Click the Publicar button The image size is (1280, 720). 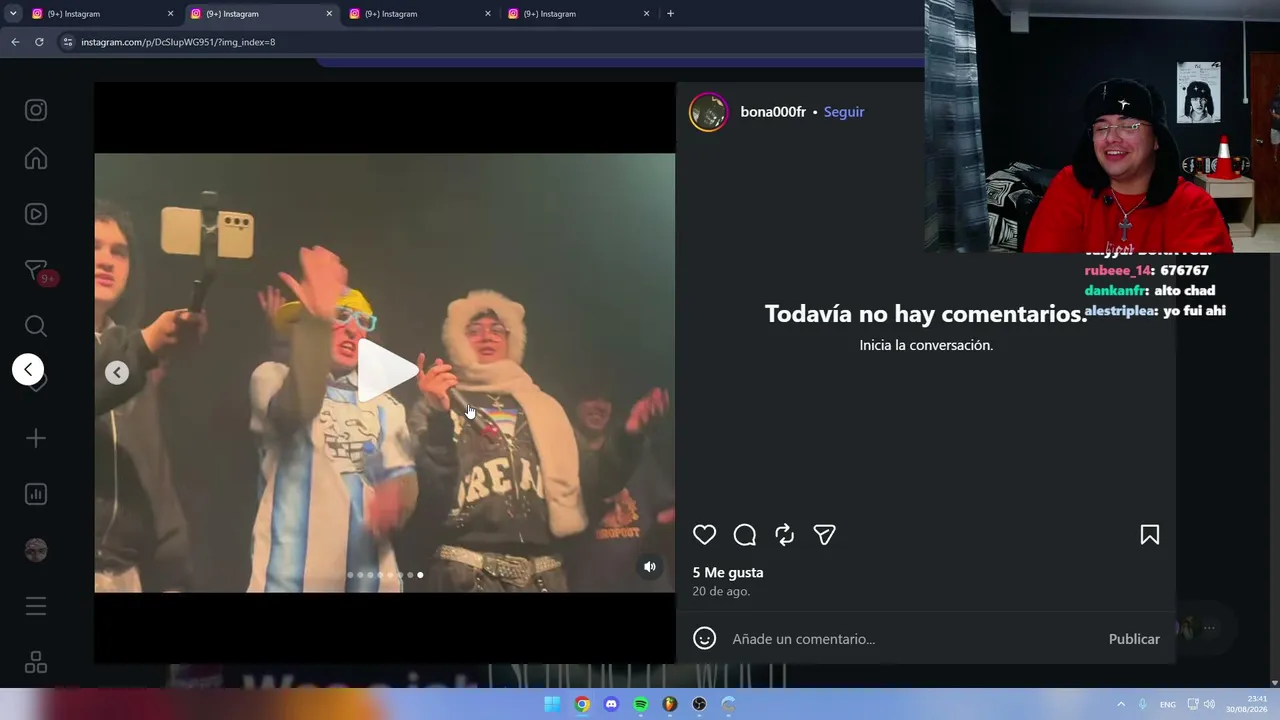click(1134, 639)
